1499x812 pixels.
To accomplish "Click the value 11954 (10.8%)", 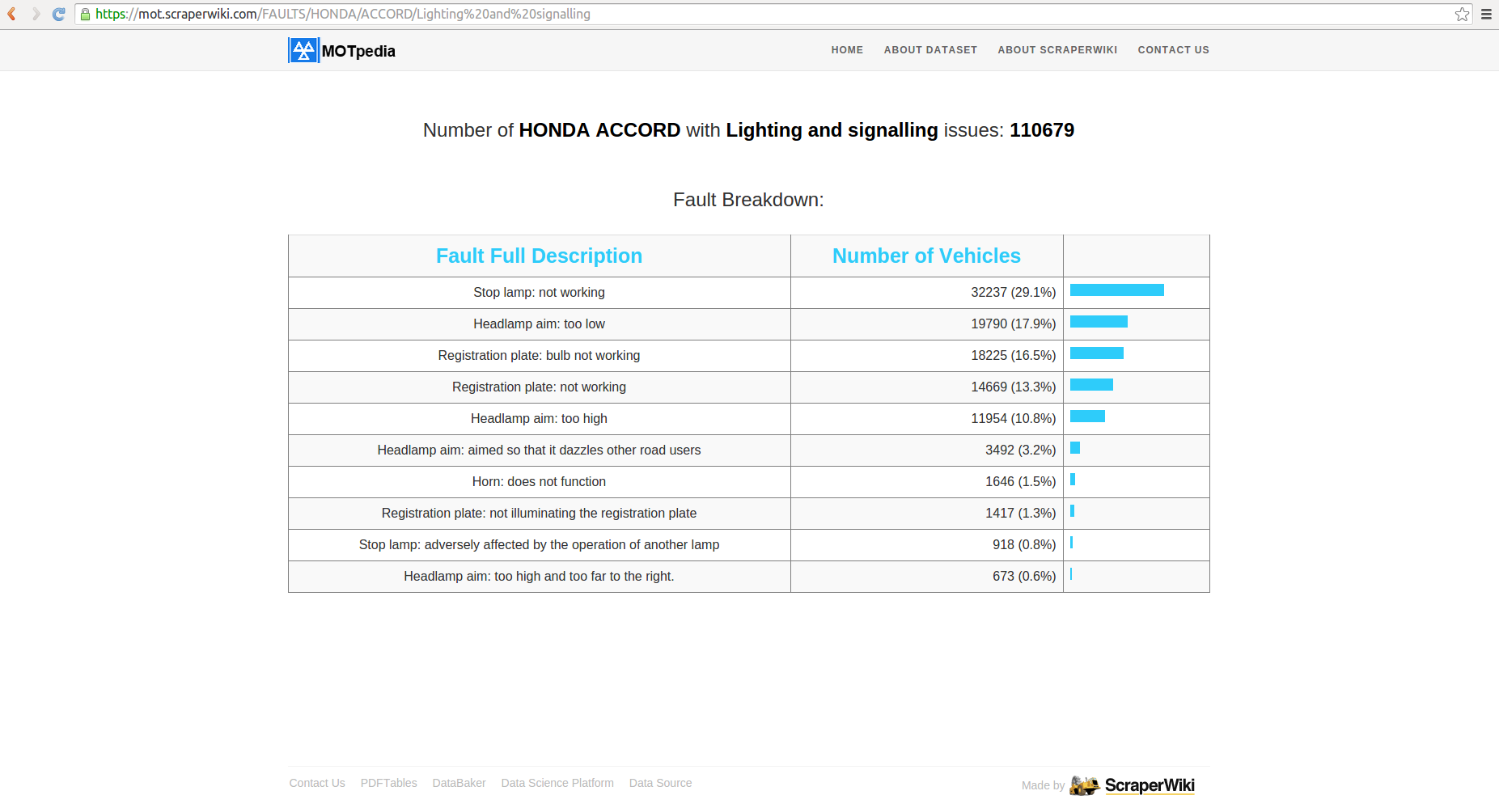I will point(1013,418).
